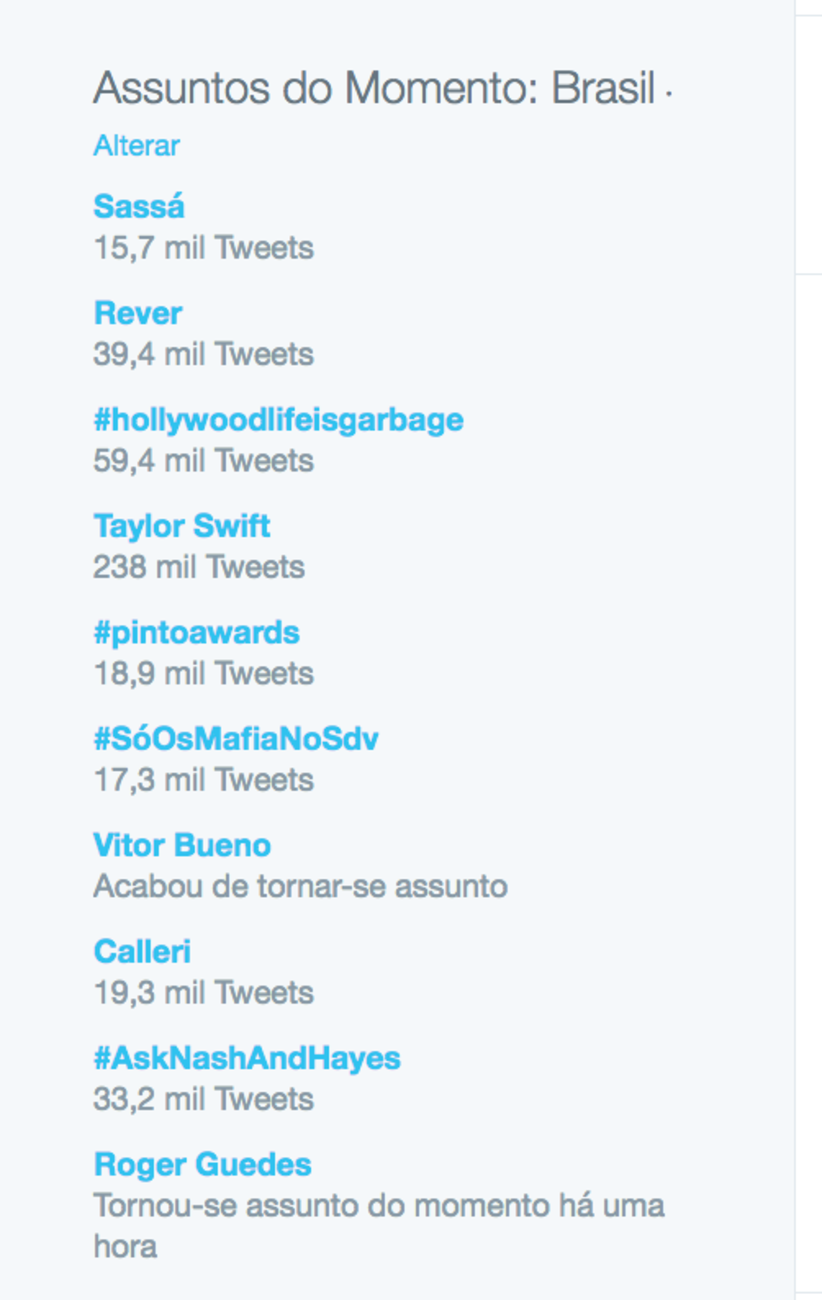Select the #hollywoodlifeisgarbage hashtag

coord(278,419)
